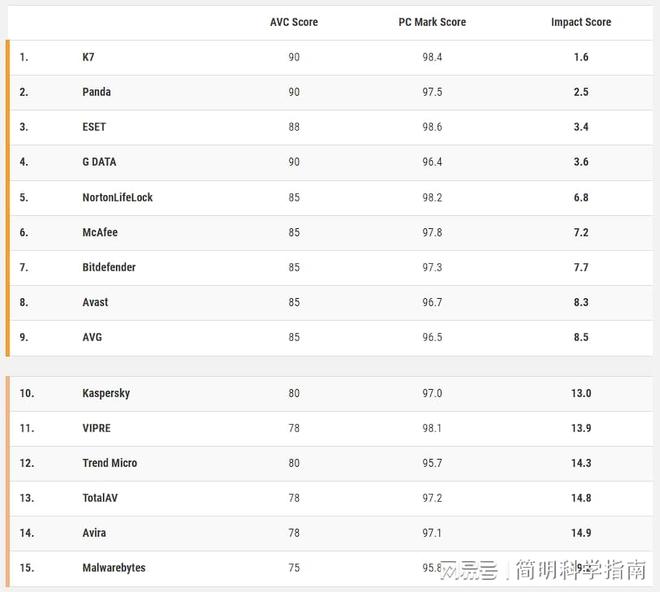Viewport: 660px width, 592px height.
Task: Click the K7 product name
Action: [89, 57]
